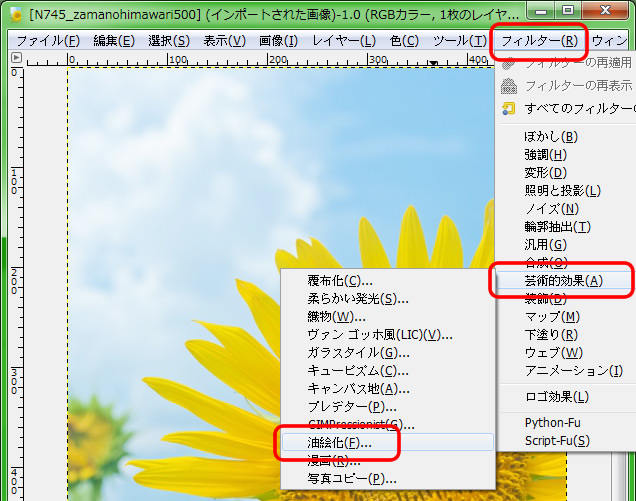Open the 選択(S) menu
Image resolution: width=636 pixels, height=501 pixels.
(x=169, y=41)
